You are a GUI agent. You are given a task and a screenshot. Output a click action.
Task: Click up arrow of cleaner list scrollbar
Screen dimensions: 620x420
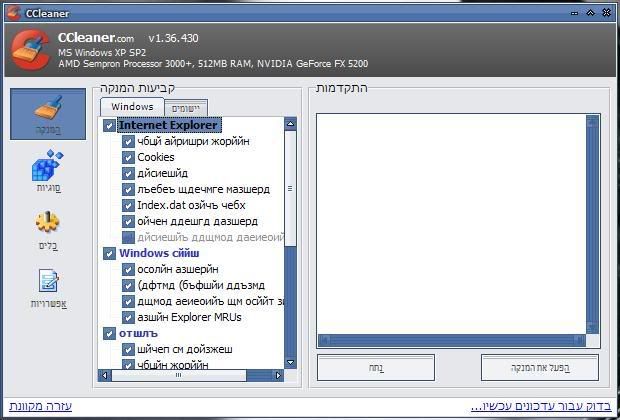(290, 124)
